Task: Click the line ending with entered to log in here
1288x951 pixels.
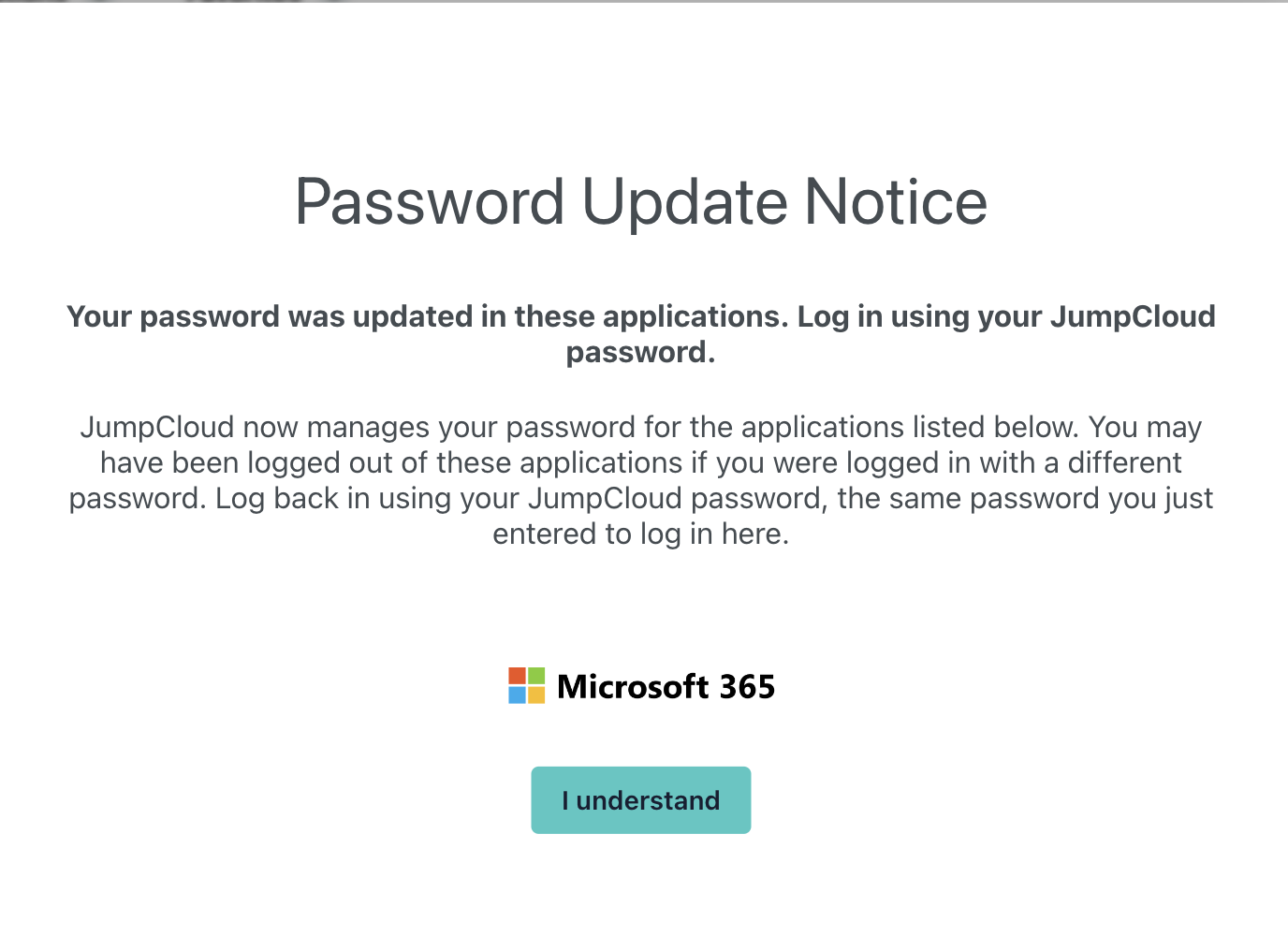Action: [640, 534]
